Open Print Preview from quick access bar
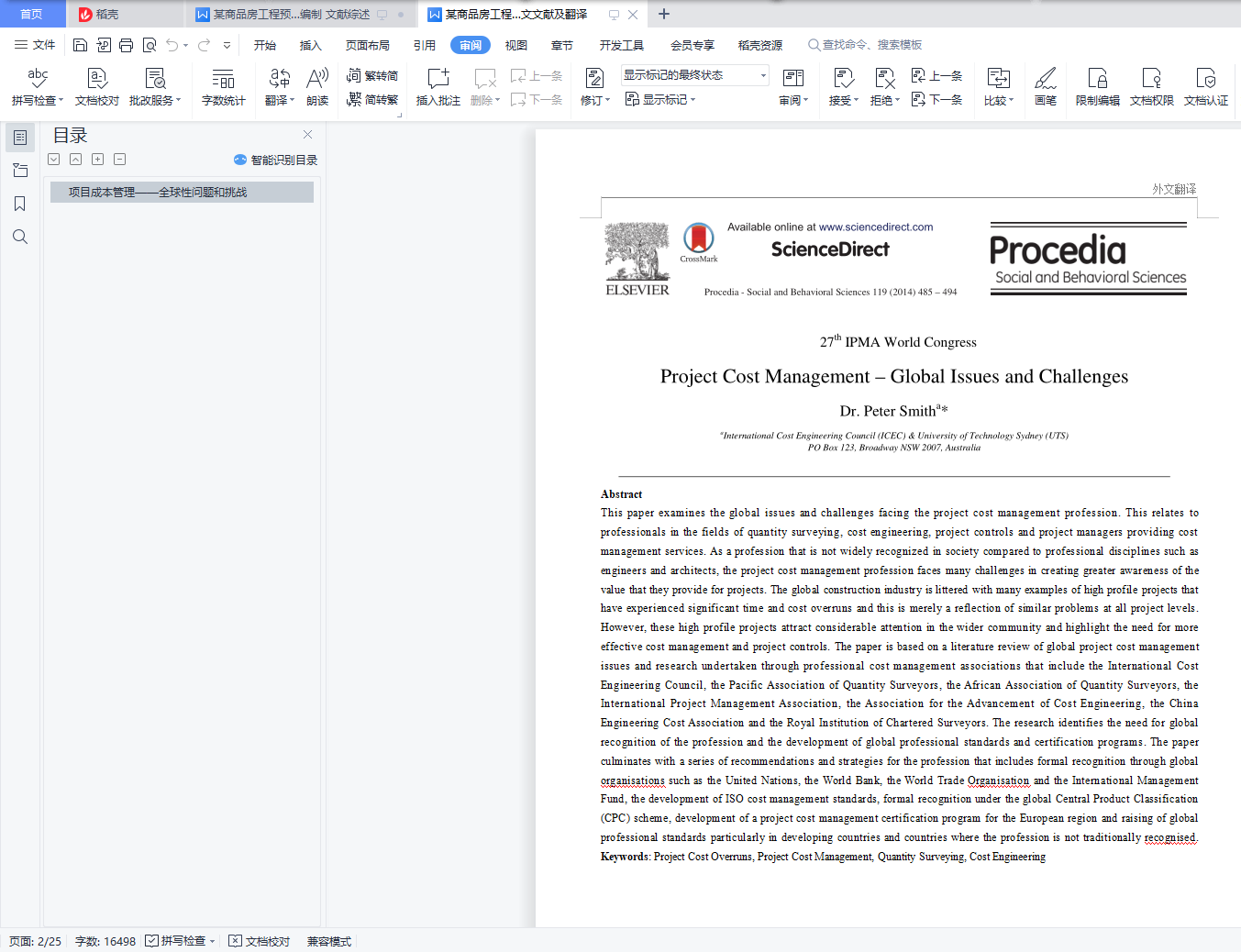1241x952 pixels. pos(149,45)
